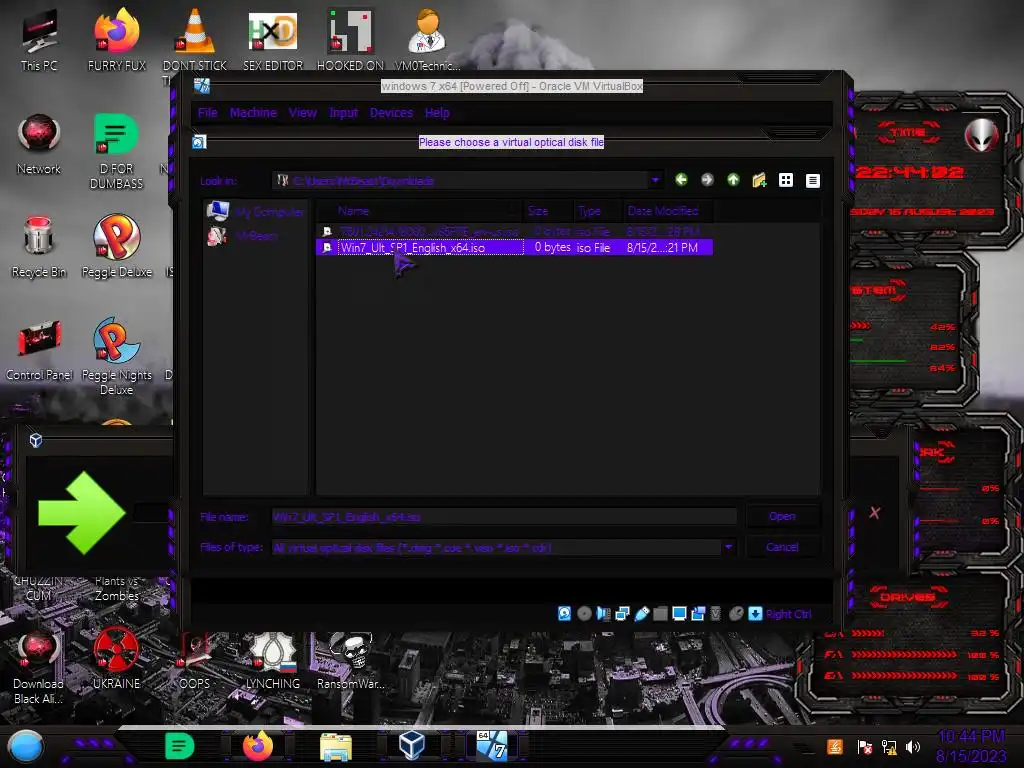Click the USB devices status icon
The image size is (1024, 768).
click(x=641, y=613)
